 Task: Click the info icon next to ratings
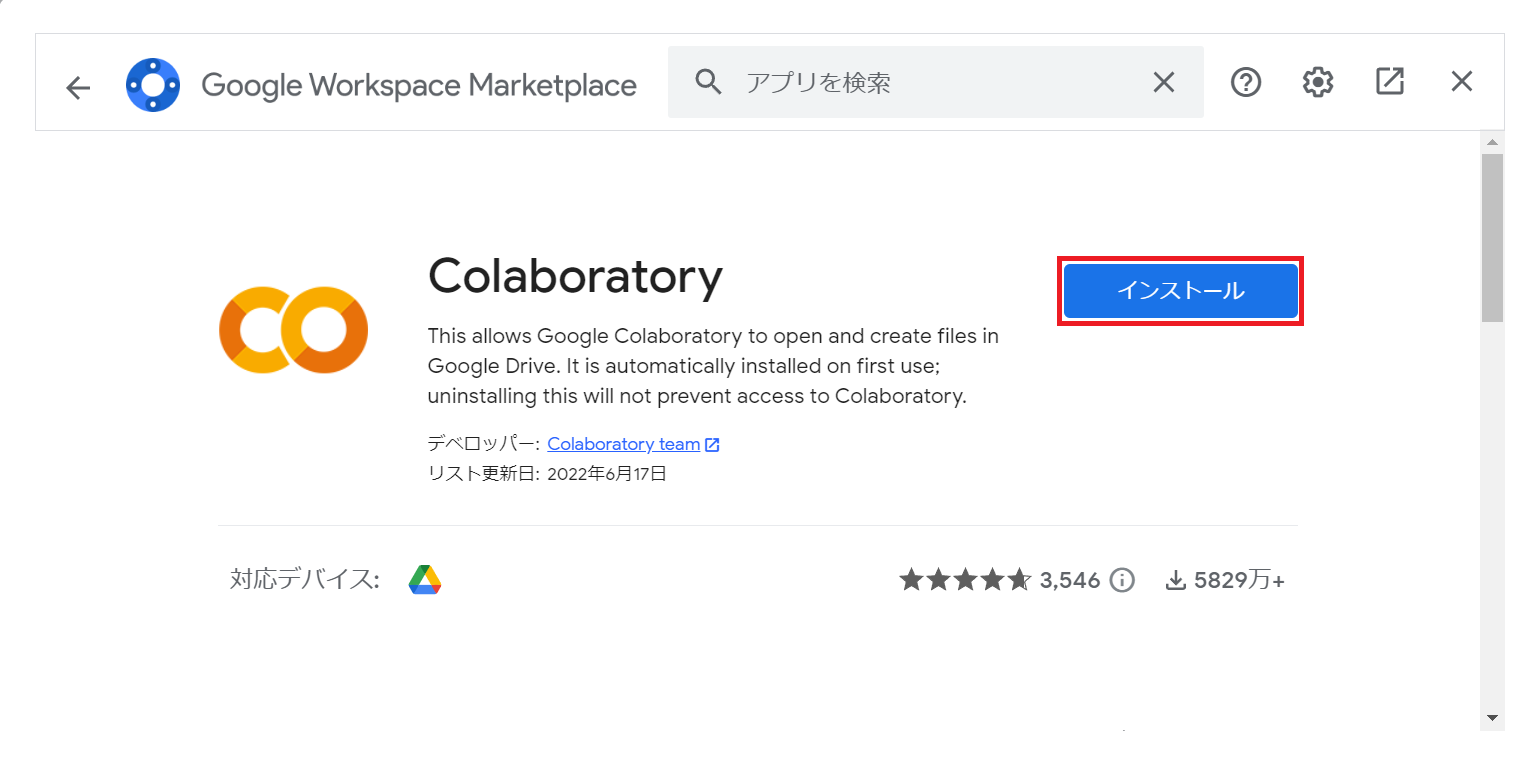click(1122, 579)
